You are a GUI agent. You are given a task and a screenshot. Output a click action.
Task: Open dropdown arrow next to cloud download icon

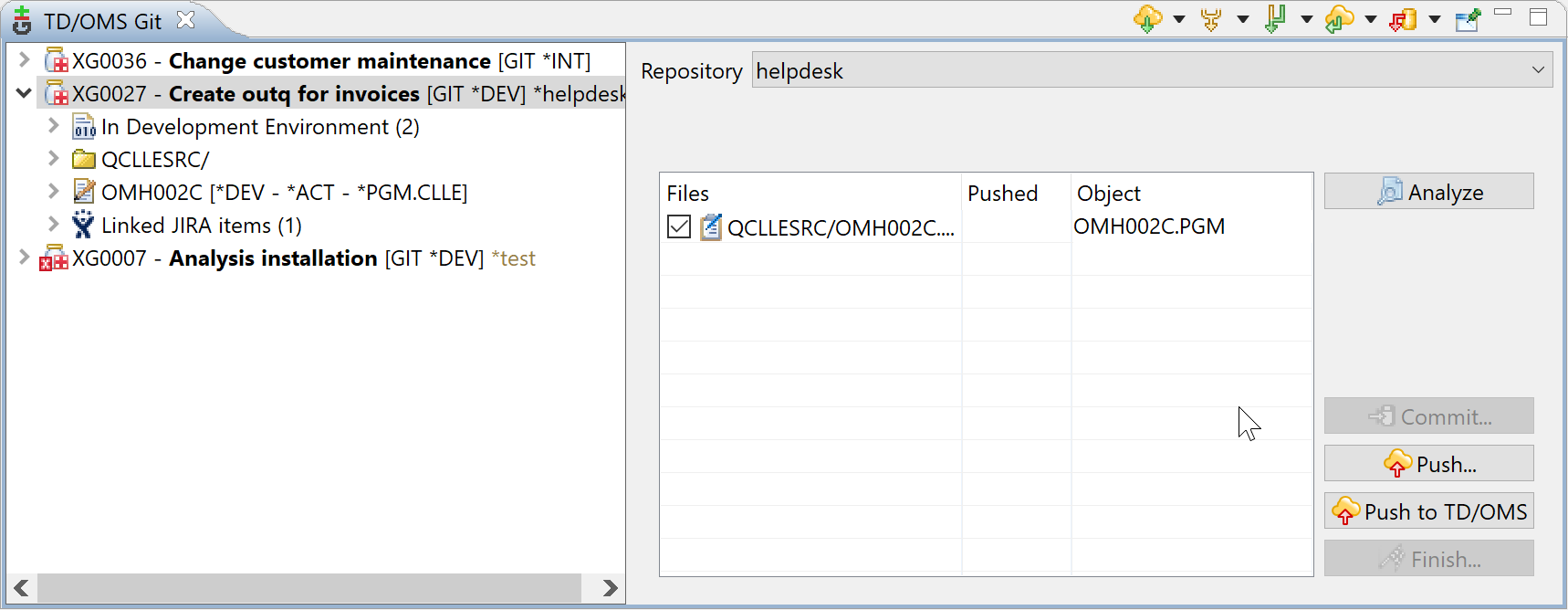coord(1179,19)
